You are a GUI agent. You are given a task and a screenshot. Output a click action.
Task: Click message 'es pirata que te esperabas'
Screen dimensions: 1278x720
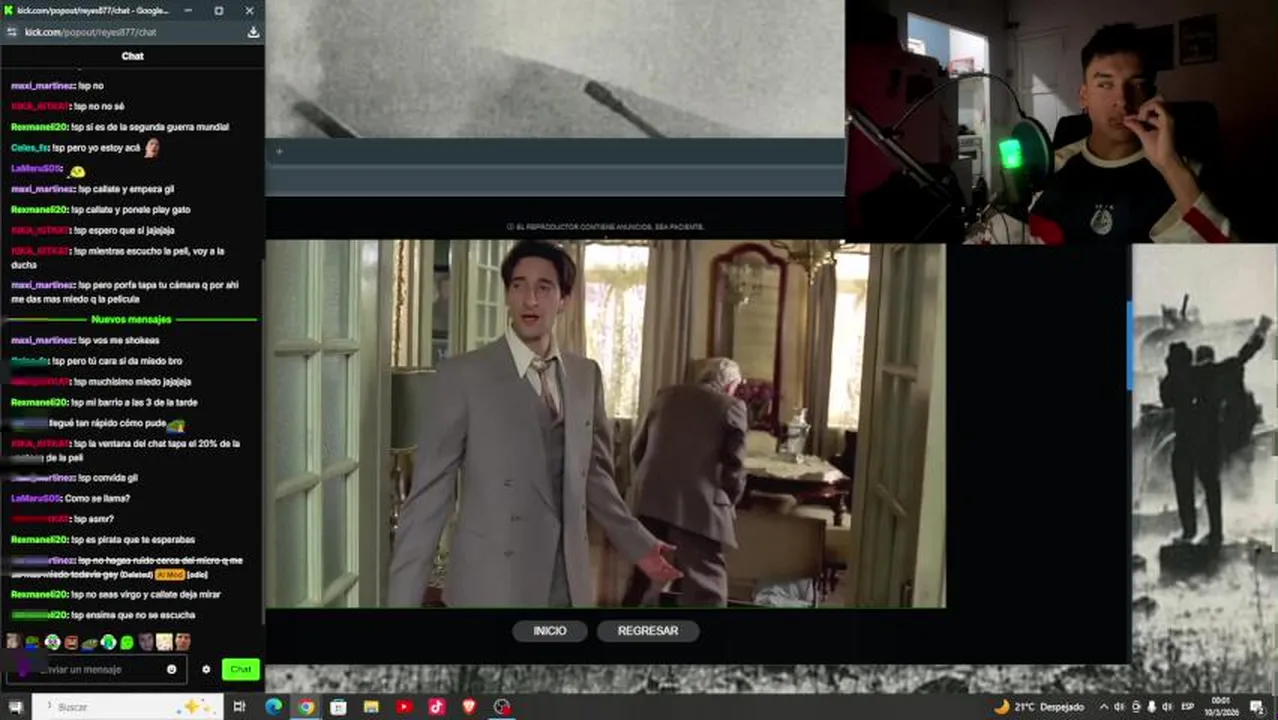pos(133,539)
